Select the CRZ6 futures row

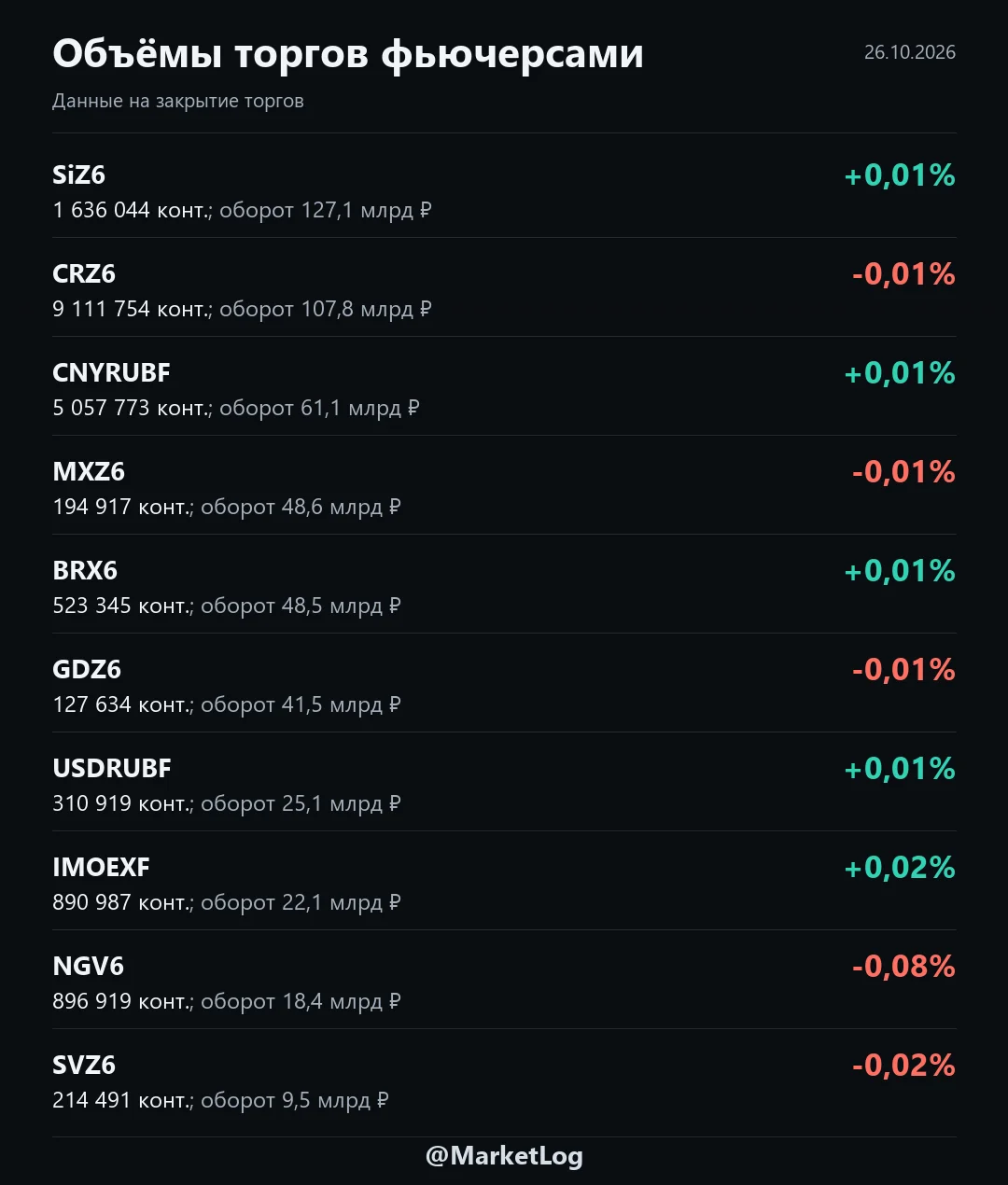(504, 287)
